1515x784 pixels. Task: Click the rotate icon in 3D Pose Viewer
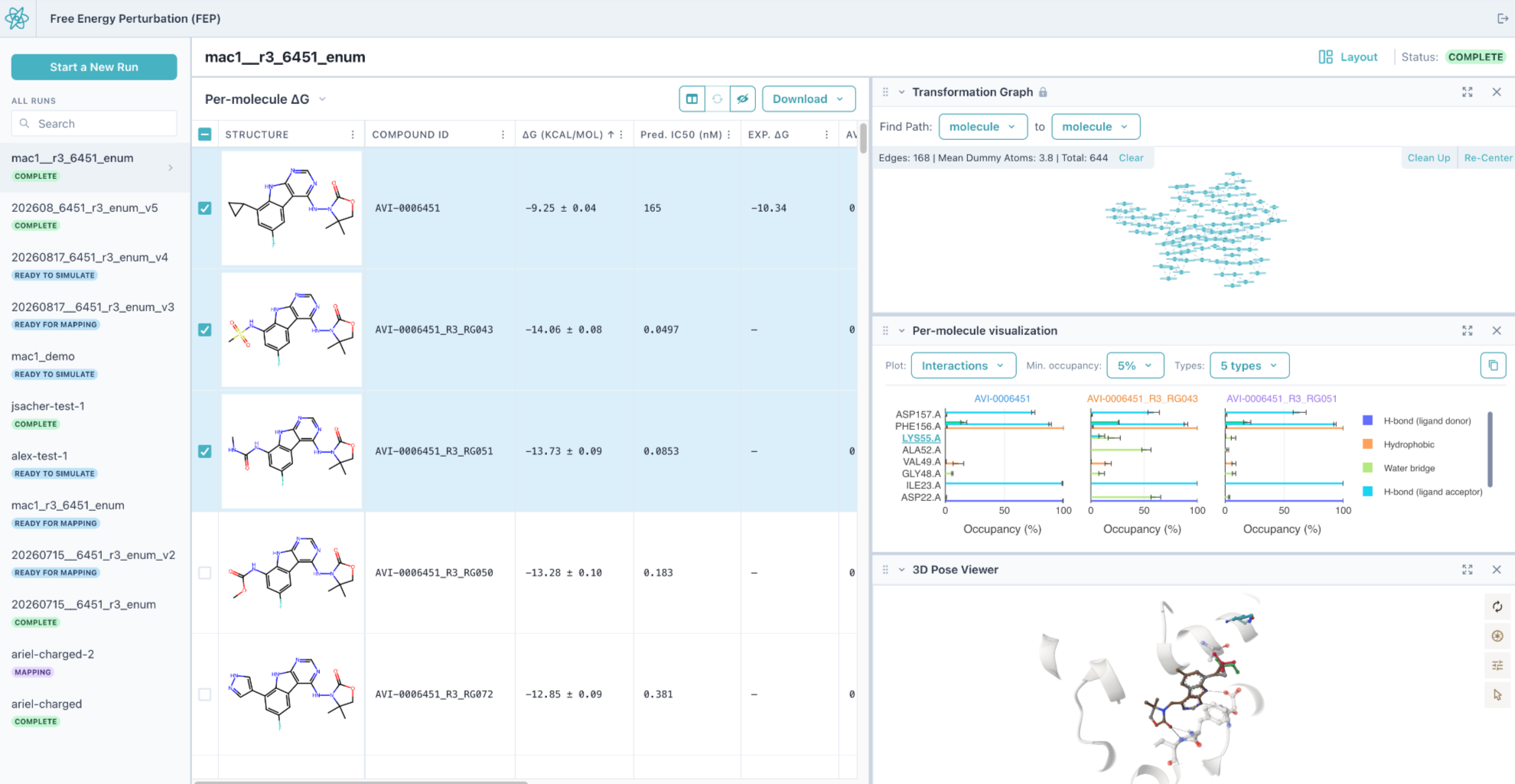(1497, 607)
